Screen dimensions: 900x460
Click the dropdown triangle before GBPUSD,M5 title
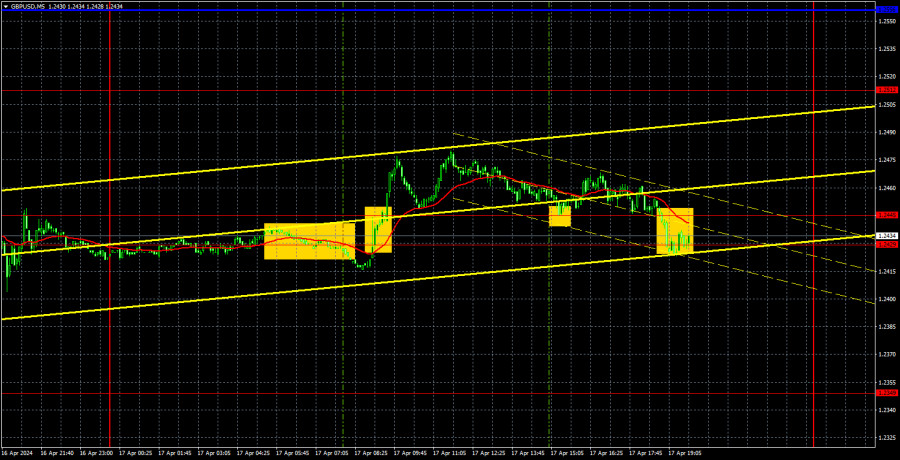tap(6, 6)
